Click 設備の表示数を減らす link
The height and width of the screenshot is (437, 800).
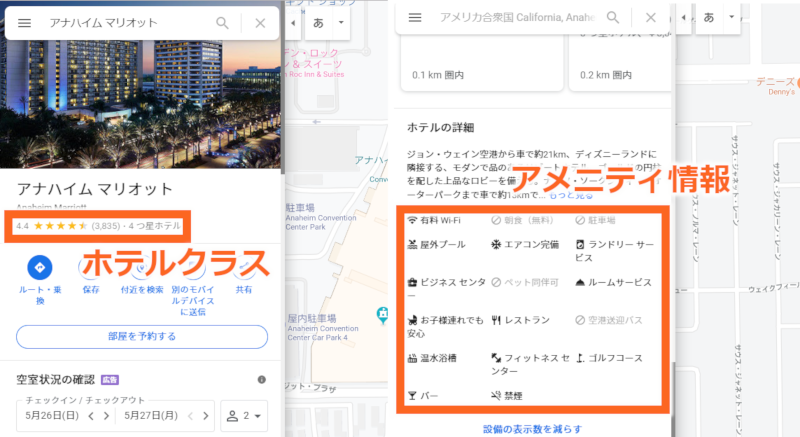(532, 429)
